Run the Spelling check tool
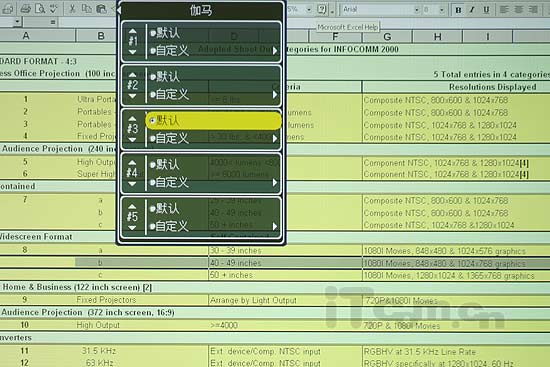Image resolution: width=550 pixels, height=367 pixels. point(53,8)
